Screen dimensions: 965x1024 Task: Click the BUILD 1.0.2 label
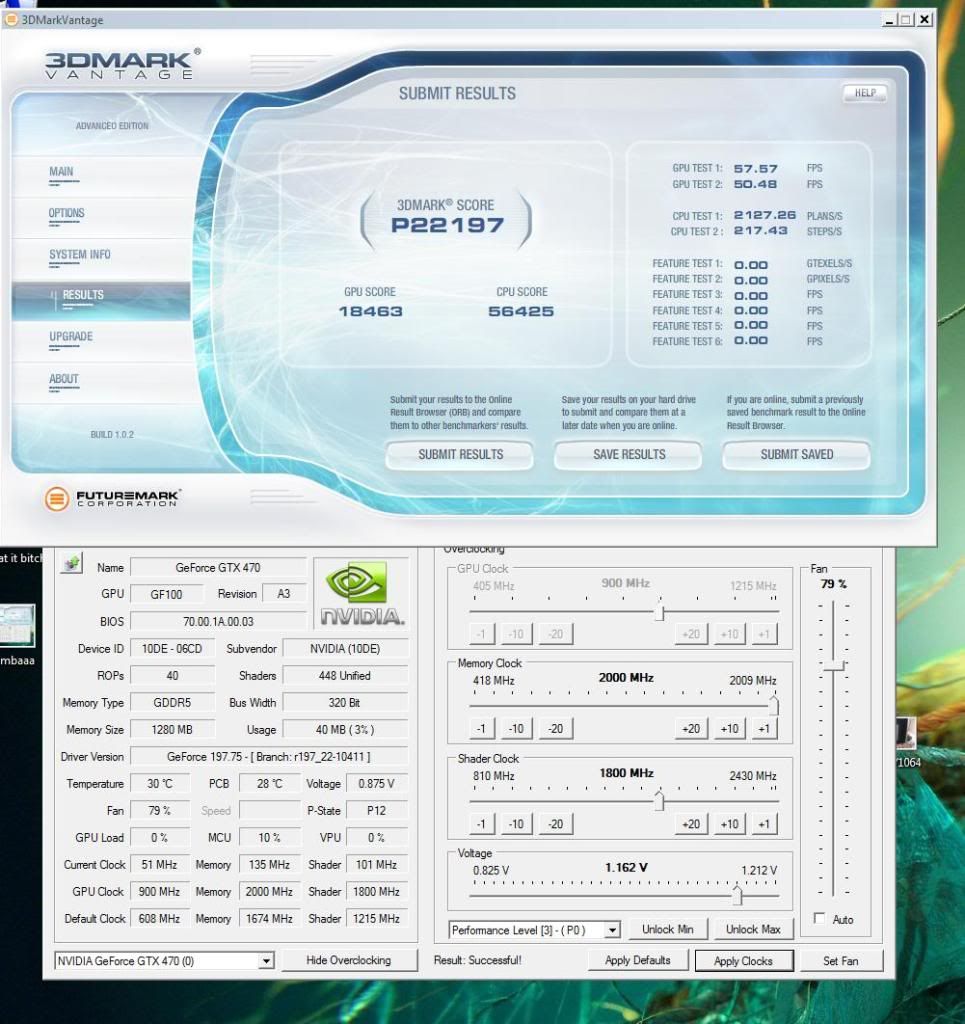pyautogui.click(x=112, y=434)
